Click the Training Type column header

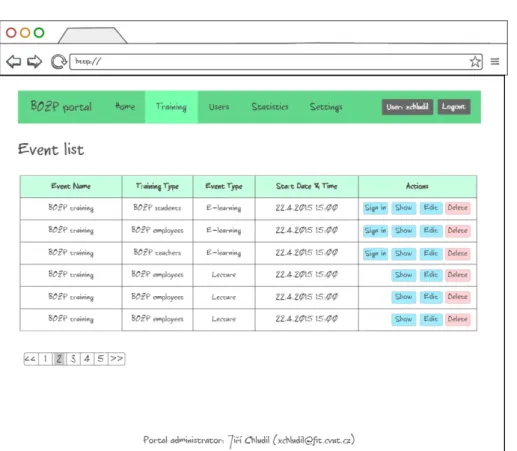(157, 186)
